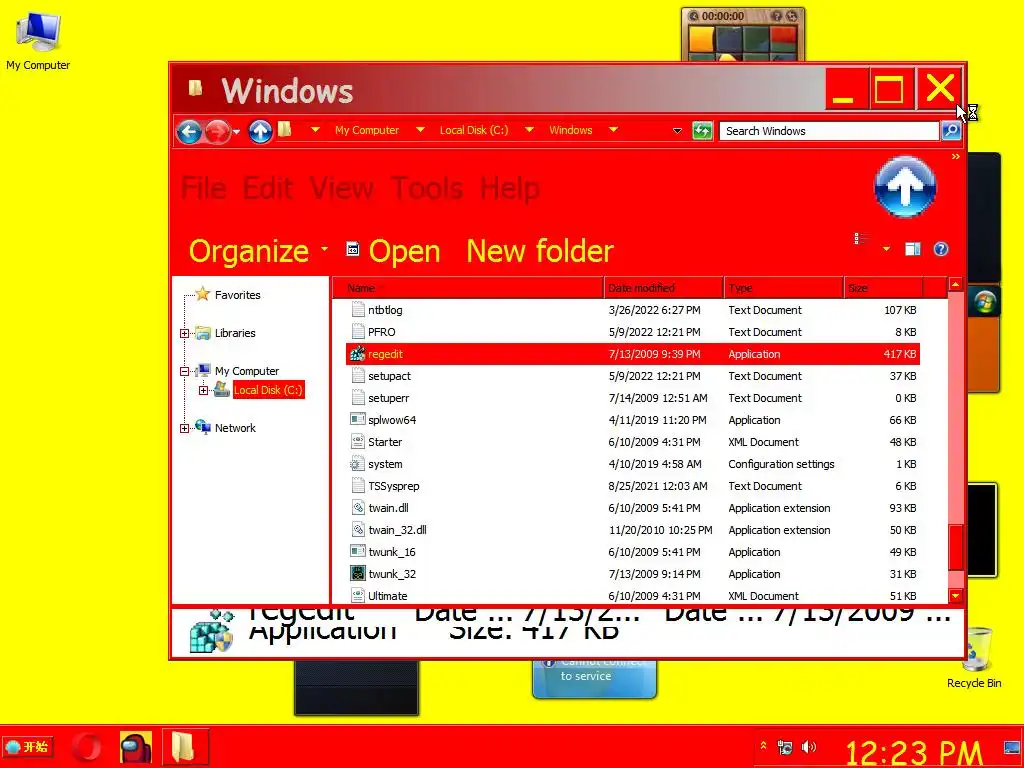
Task: Open the recent pages dropdown arrow
Action: pos(236,132)
